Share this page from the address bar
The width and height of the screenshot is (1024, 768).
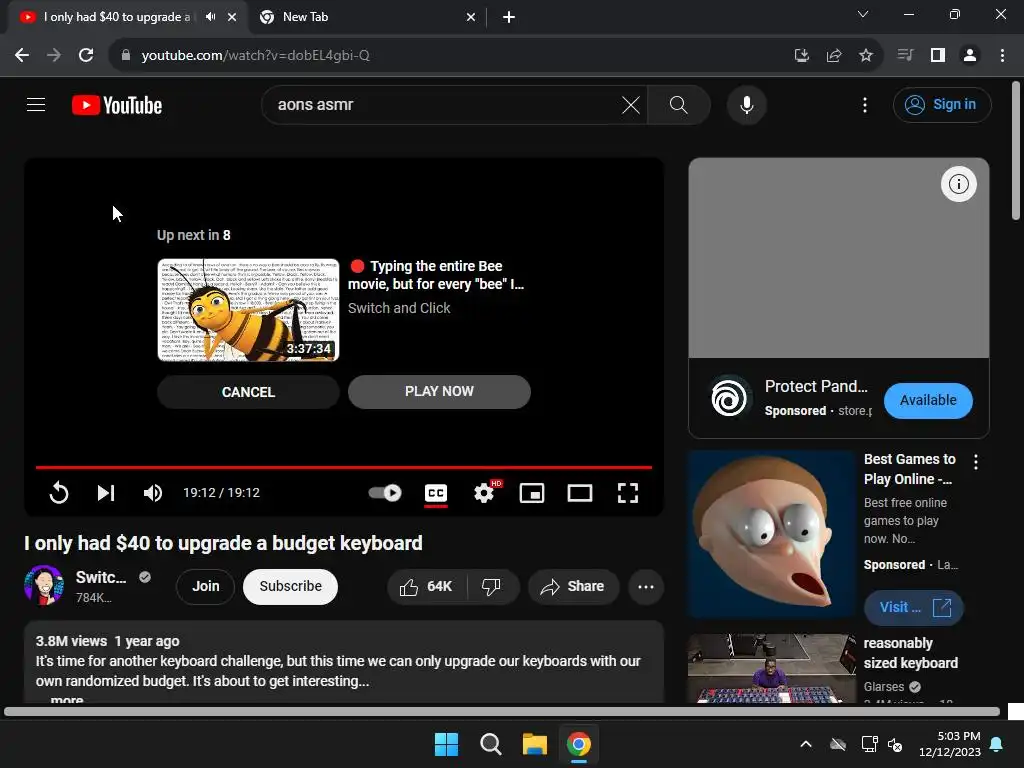tap(834, 56)
